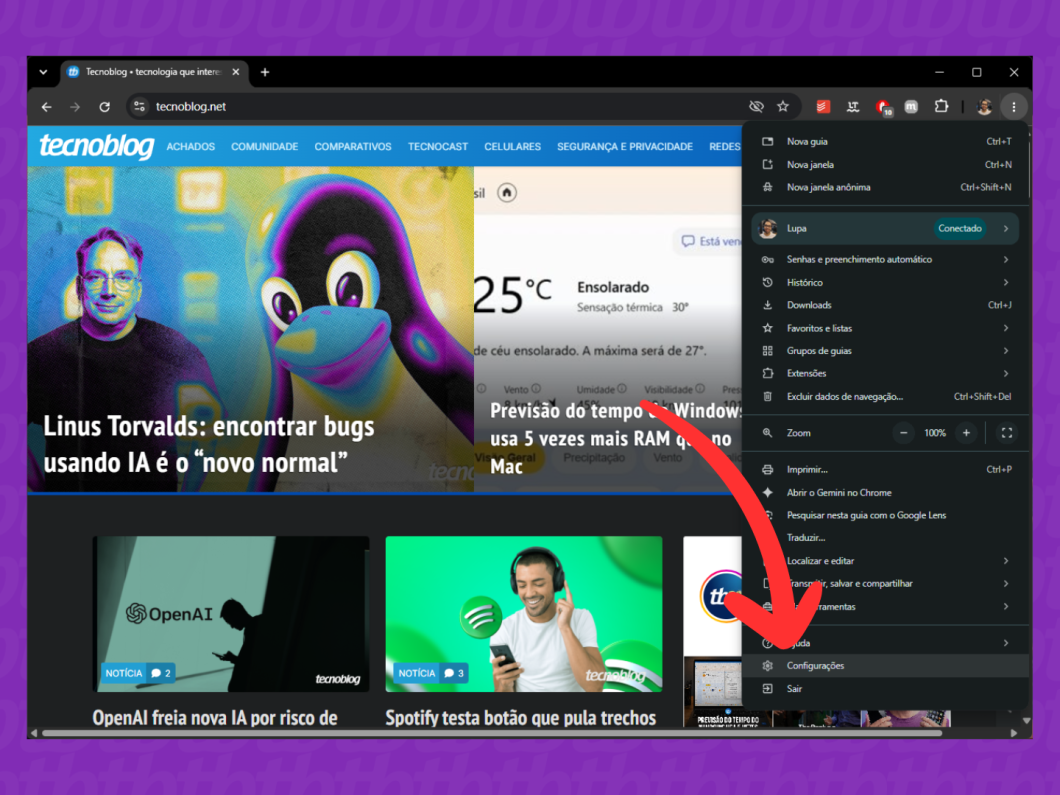Screen dimensions: 1060x795
Task: Click the horizontal scrollbar's right arrow
Action: pyautogui.click(x=1013, y=733)
